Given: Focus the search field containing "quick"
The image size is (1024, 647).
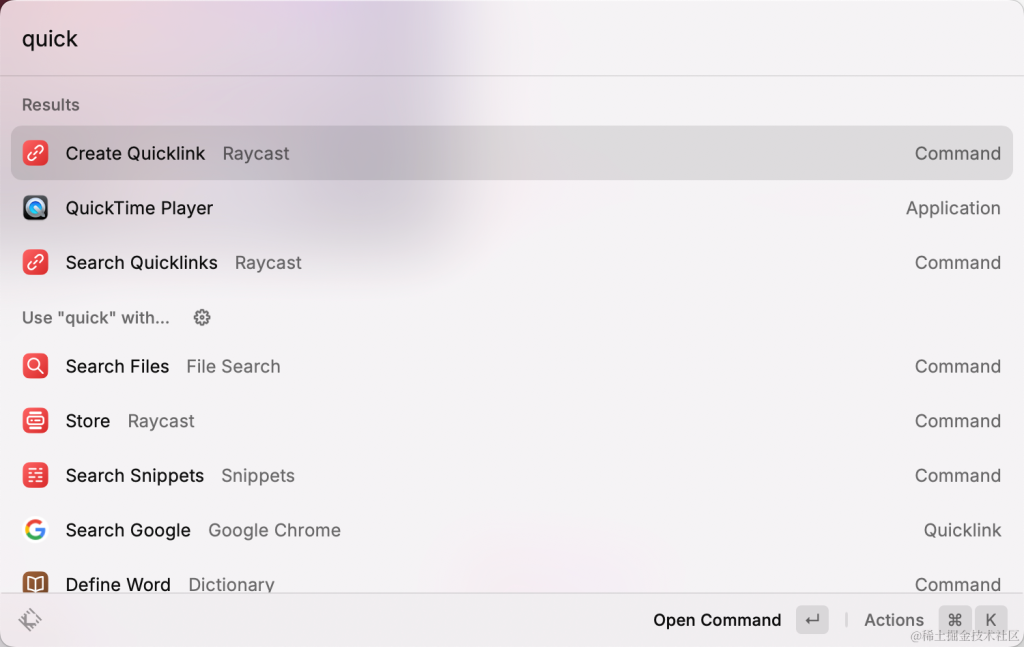Looking at the screenshot, I should pos(512,39).
